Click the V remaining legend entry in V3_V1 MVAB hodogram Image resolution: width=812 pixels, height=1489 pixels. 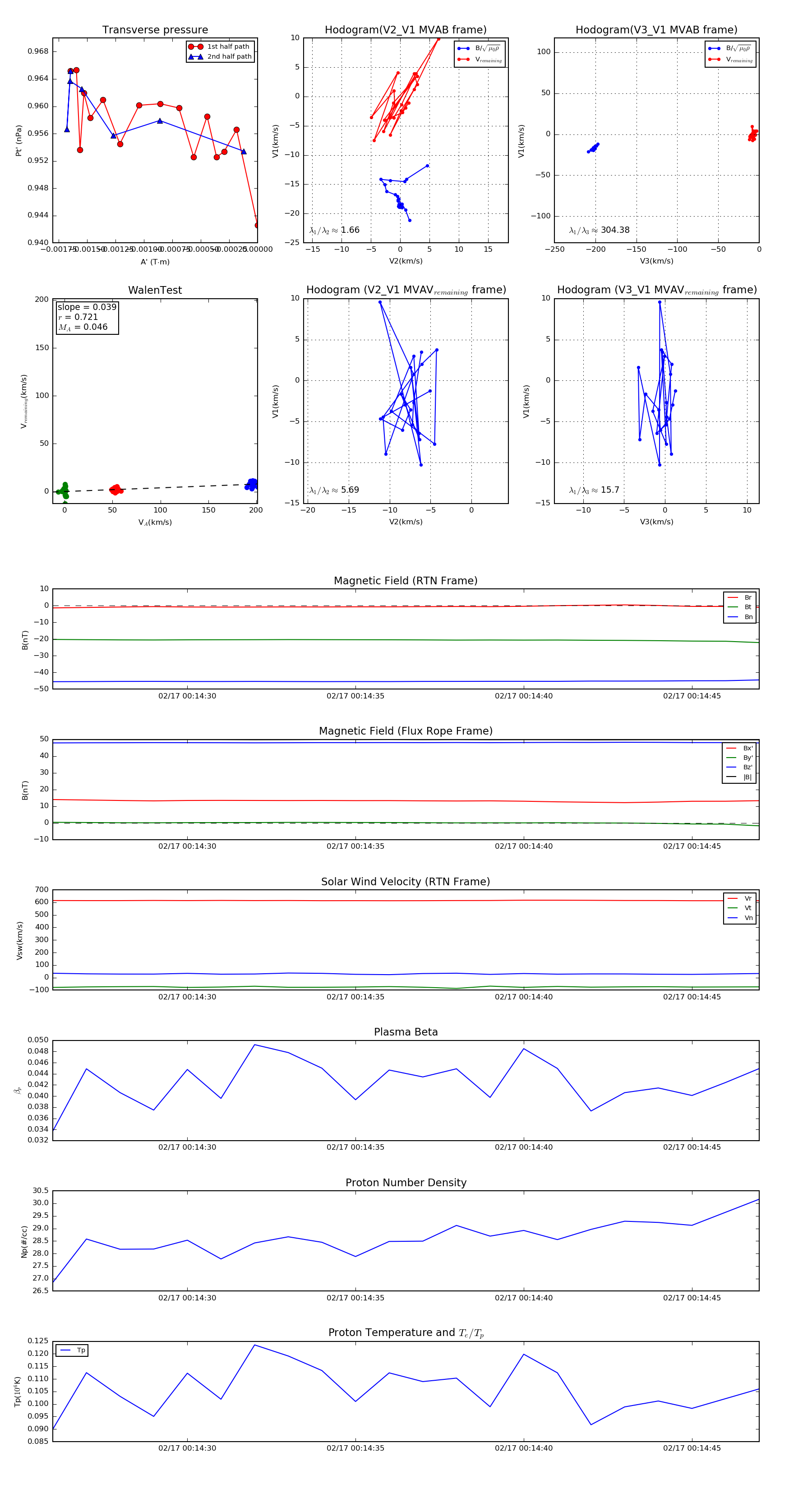coord(730,60)
